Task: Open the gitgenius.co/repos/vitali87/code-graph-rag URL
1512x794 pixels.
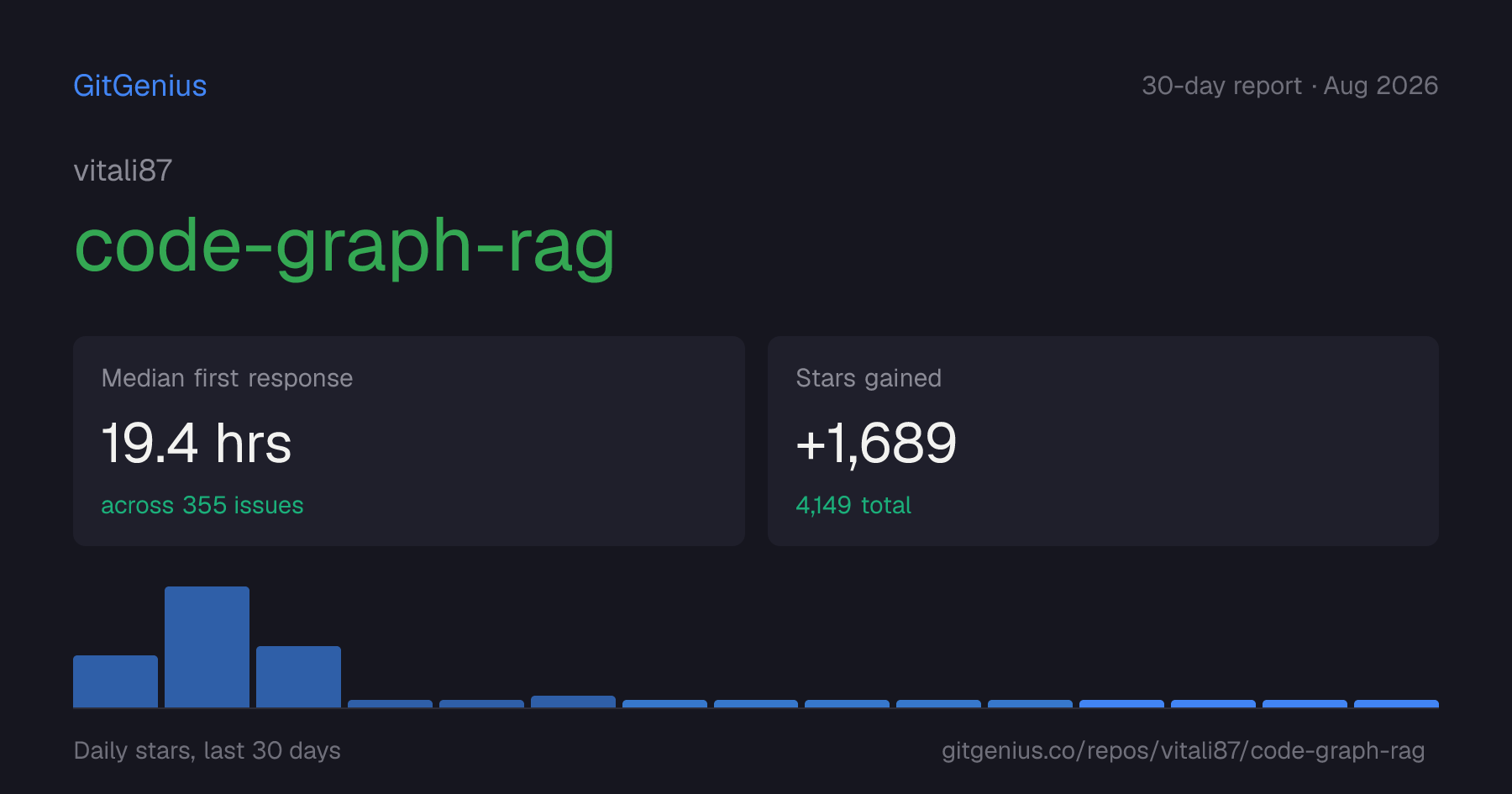Action: (x=1183, y=750)
